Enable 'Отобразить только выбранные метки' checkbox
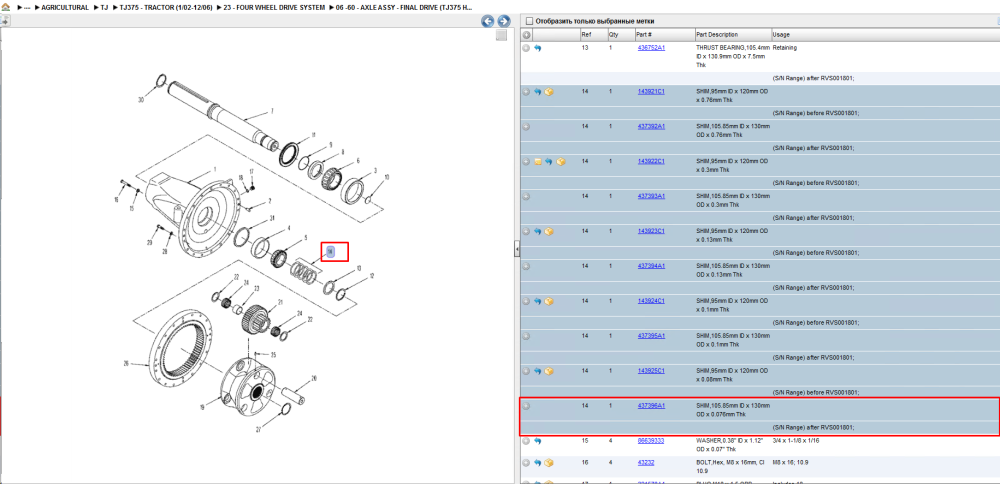The image size is (1000, 484). [529, 21]
